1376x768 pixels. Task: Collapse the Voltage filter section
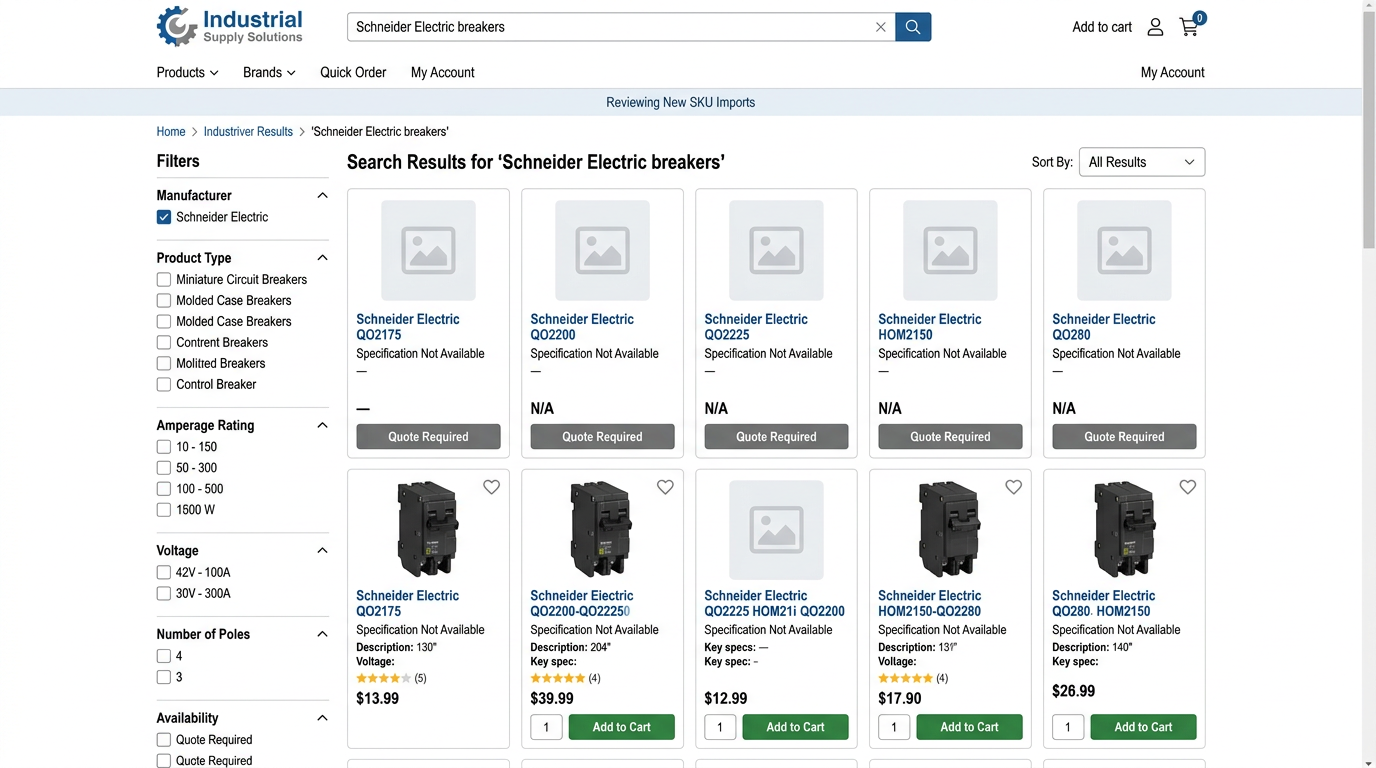click(x=322, y=551)
